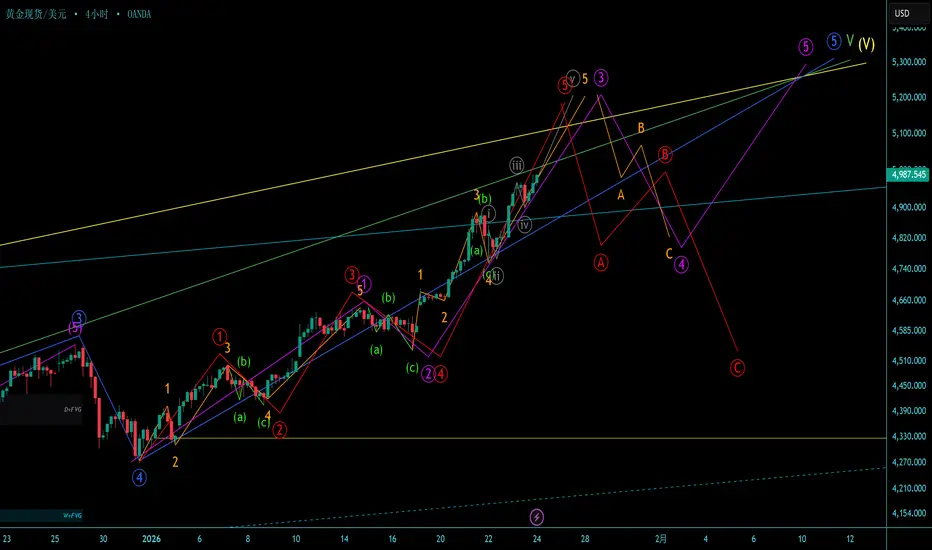Select the yellow (V) wave label
The image size is (932, 550).
coord(866,44)
